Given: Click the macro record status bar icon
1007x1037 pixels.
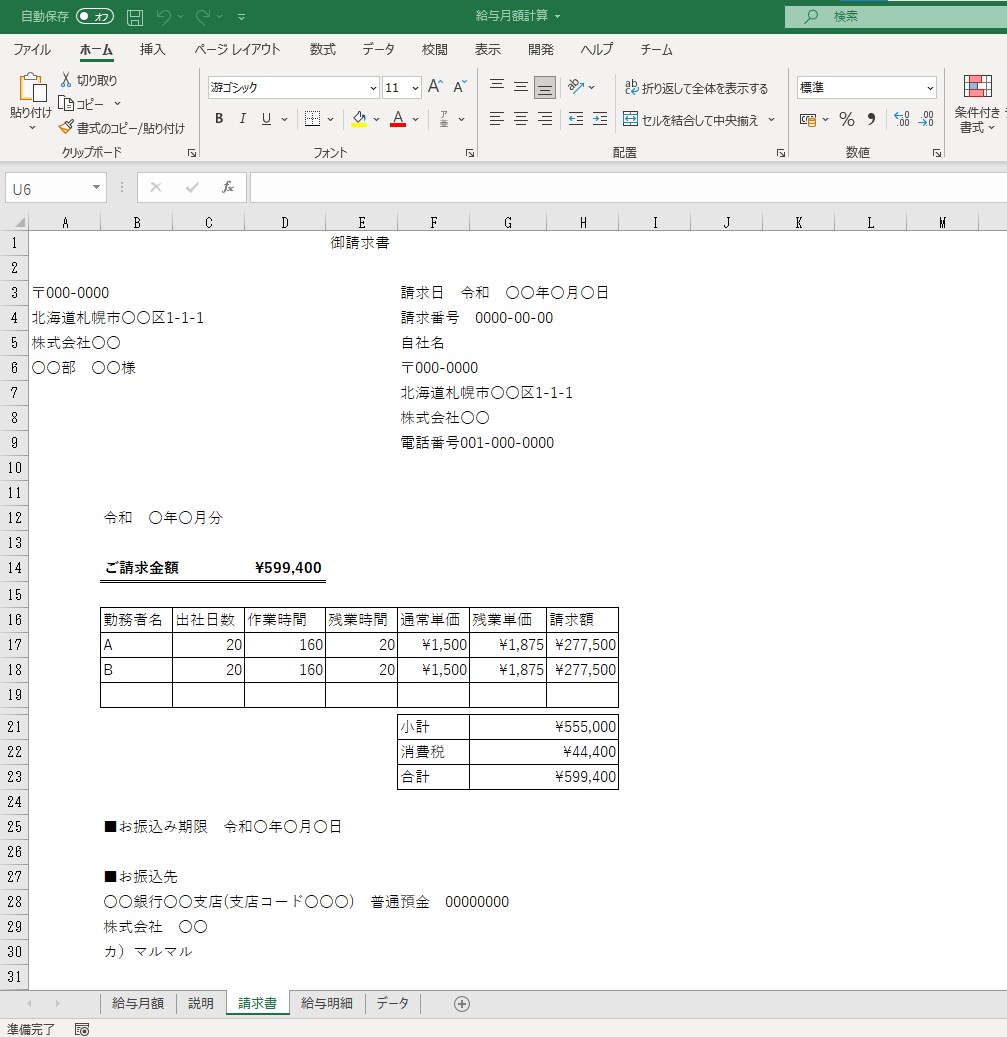Looking at the screenshot, I should coord(82,1029).
